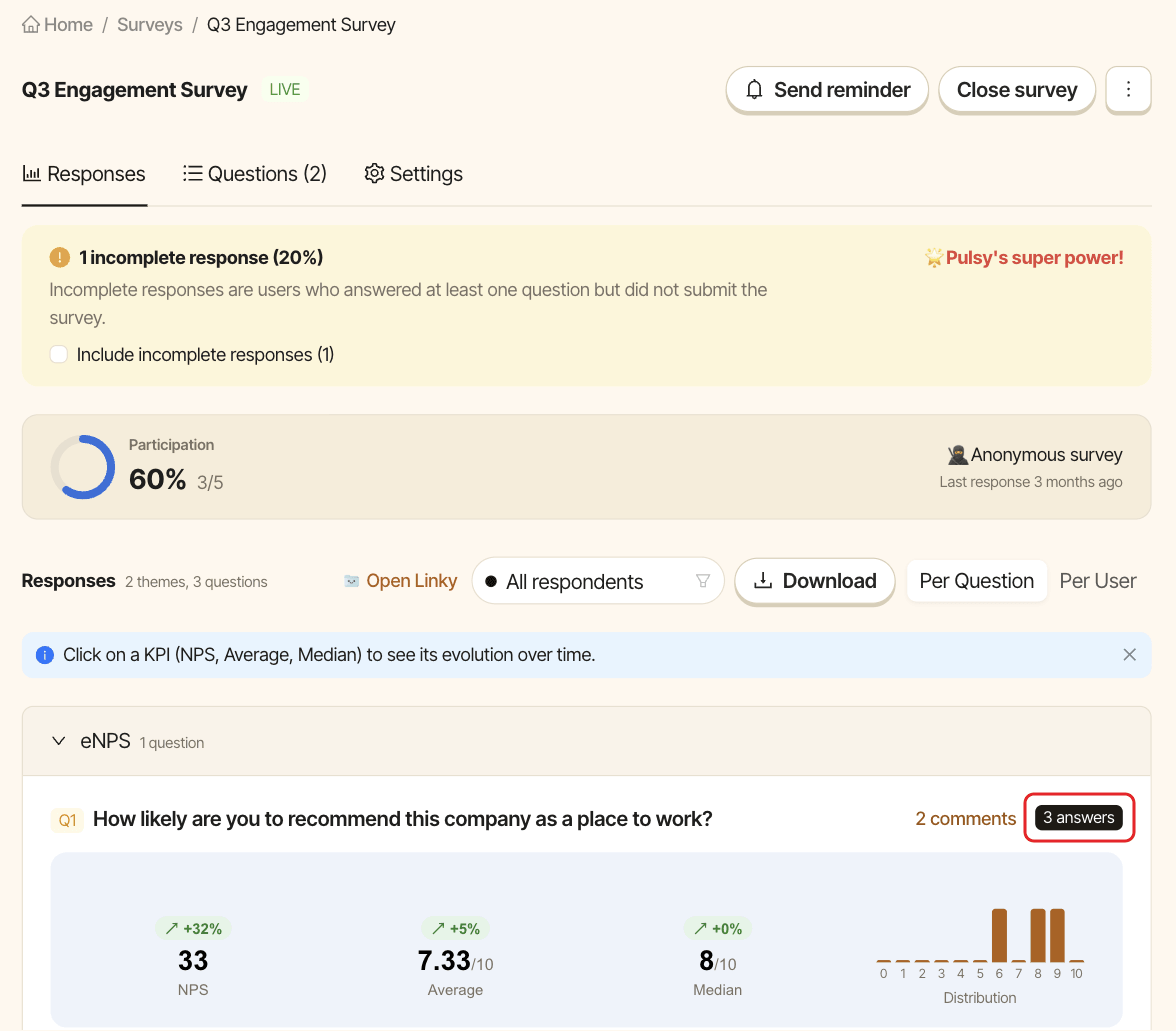The width and height of the screenshot is (1176, 1031).
Task: Click the star icon beside Pulsy's super power
Action: pos(934,258)
